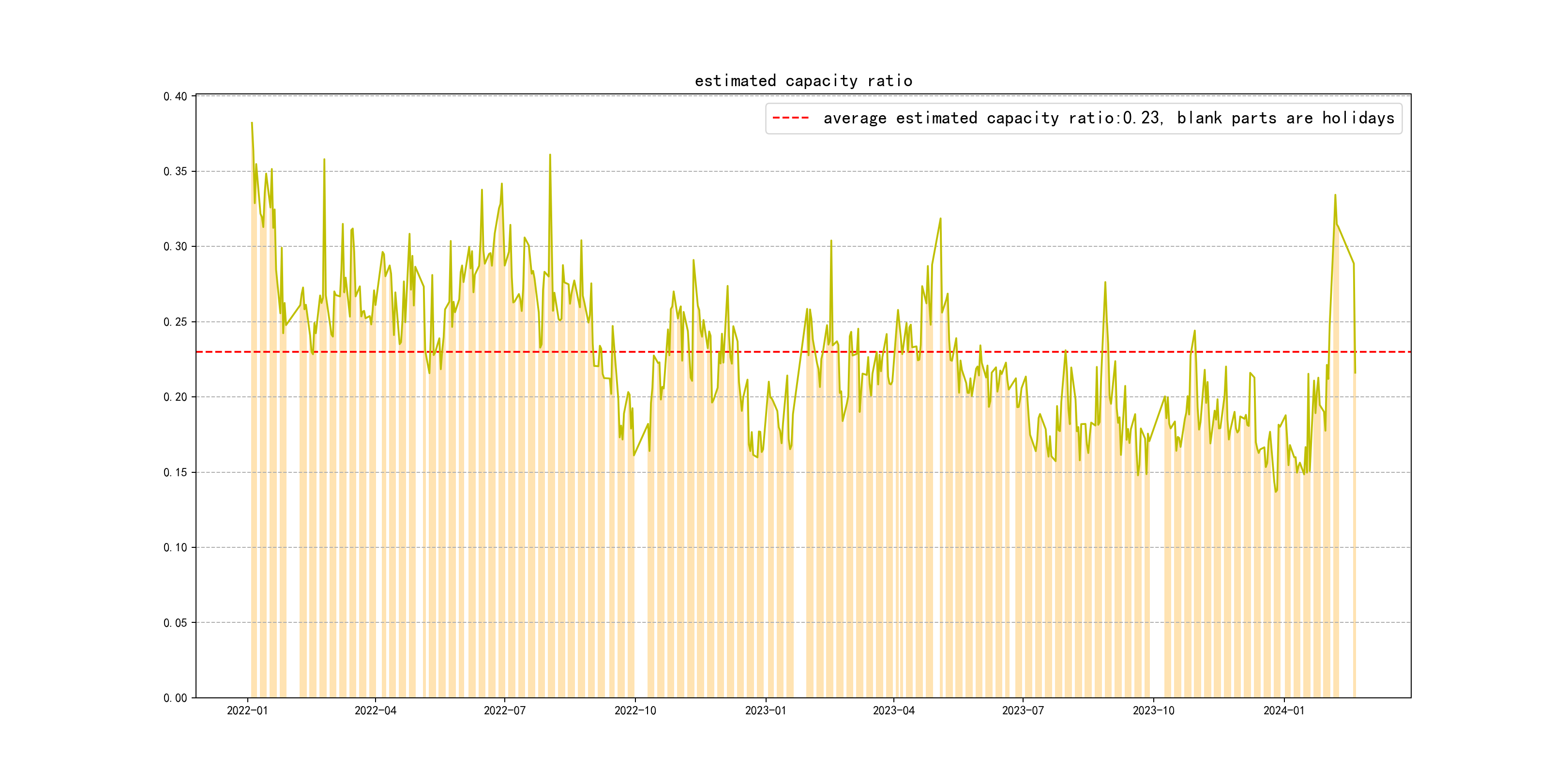Click the chart title 'estimated capacity ratio'
This screenshot has height=784, width=1568.
[x=803, y=81]
